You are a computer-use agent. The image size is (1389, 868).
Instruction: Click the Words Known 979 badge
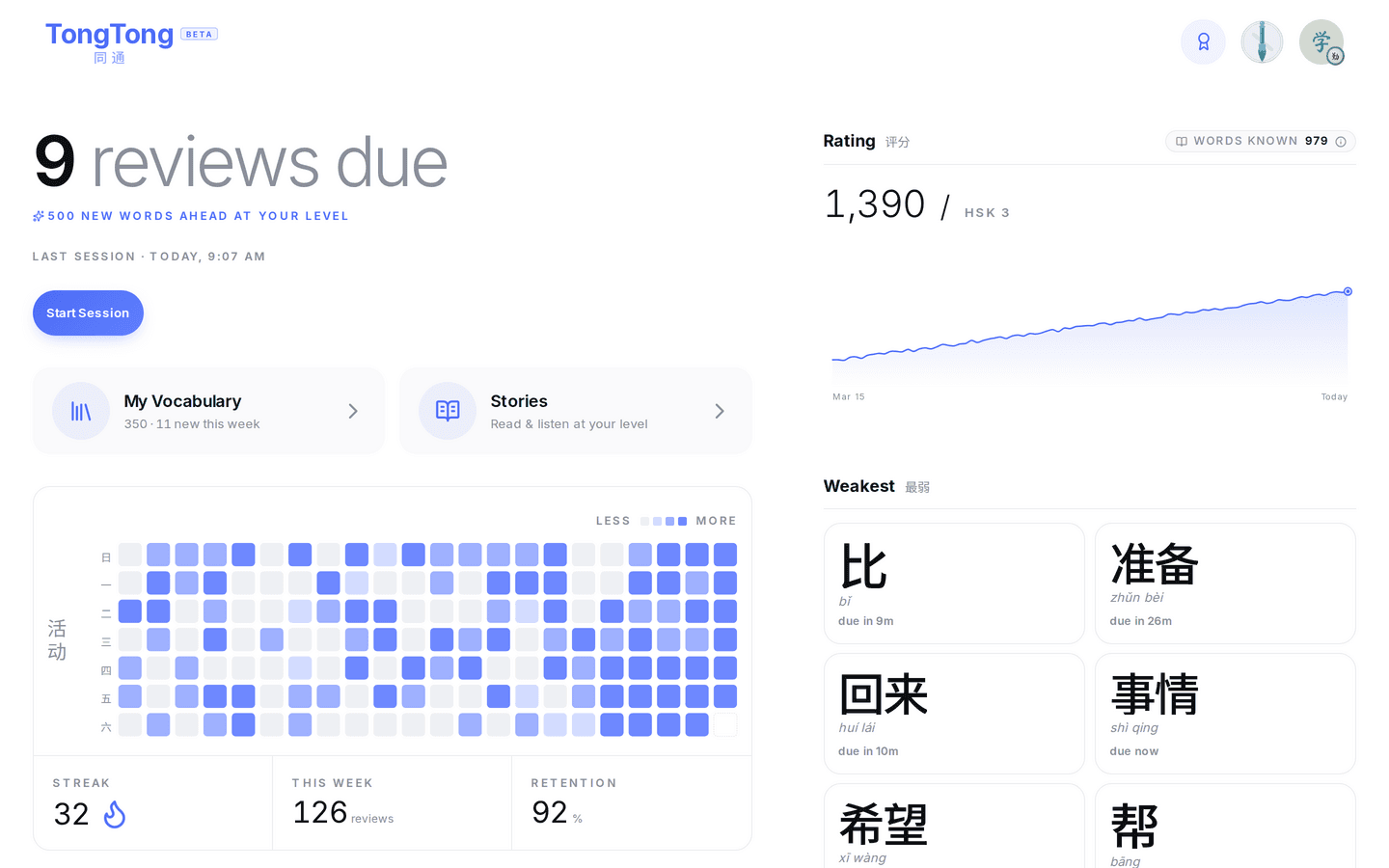point(1261,141)
